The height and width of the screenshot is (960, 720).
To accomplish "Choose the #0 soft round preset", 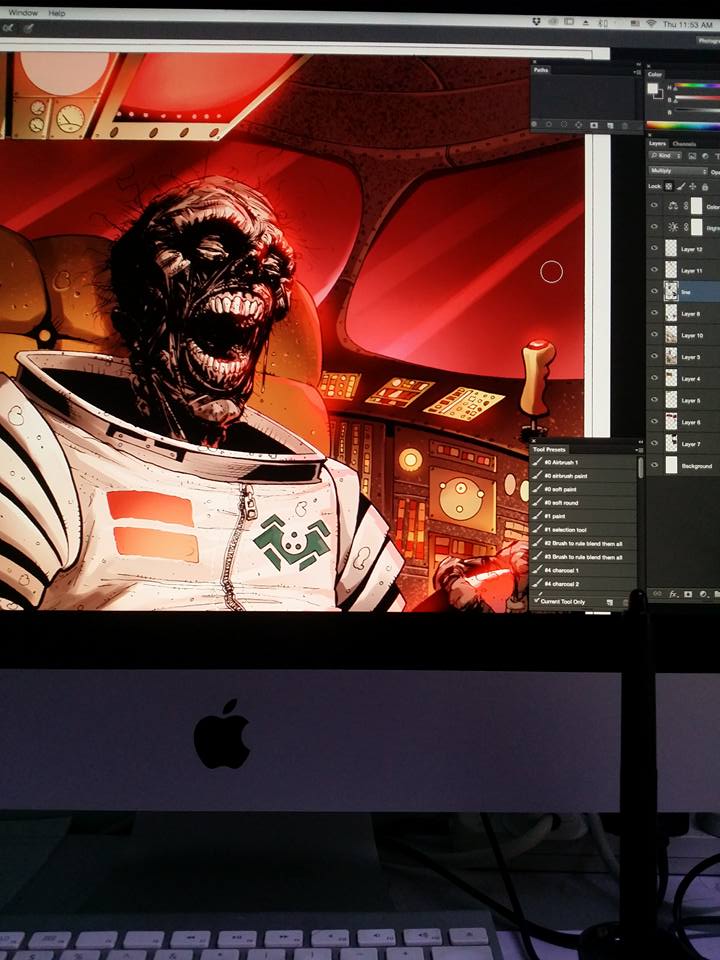I will [x=583, y=503].
